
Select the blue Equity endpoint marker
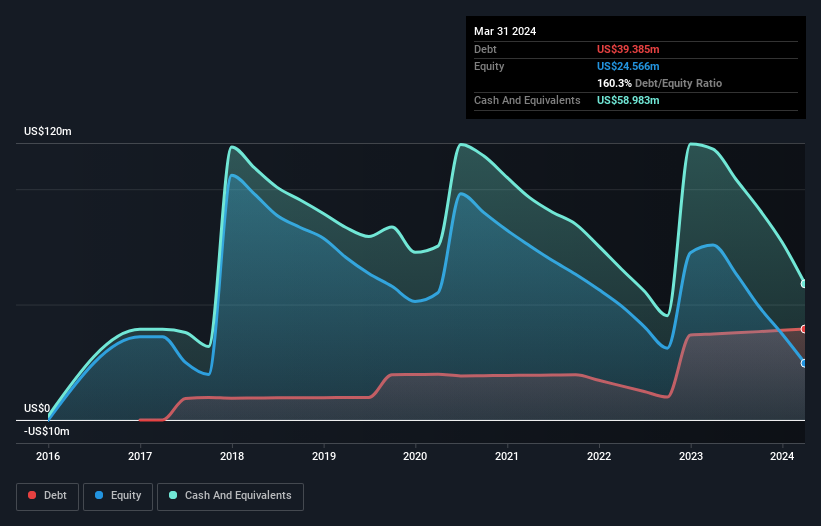tap(804, 363)
